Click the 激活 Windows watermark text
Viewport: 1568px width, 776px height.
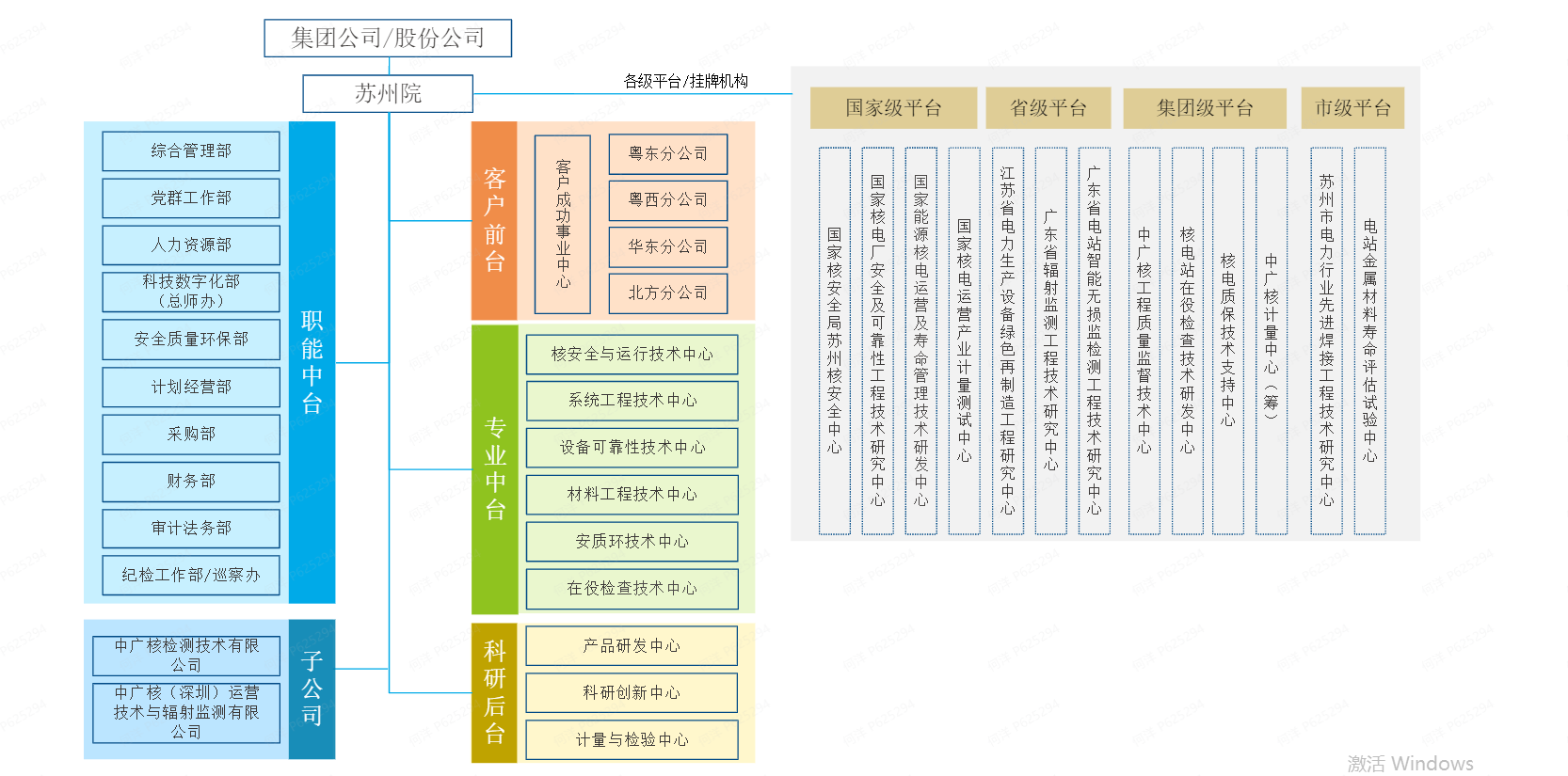click(x=1410, y=764)
